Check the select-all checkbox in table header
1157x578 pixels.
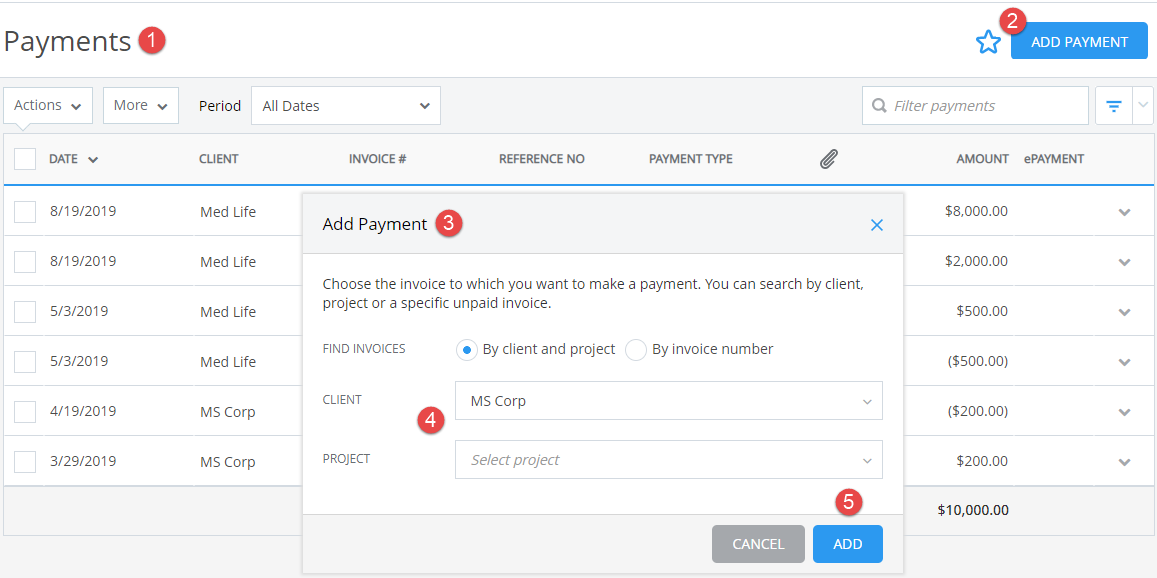pos(24,158)
